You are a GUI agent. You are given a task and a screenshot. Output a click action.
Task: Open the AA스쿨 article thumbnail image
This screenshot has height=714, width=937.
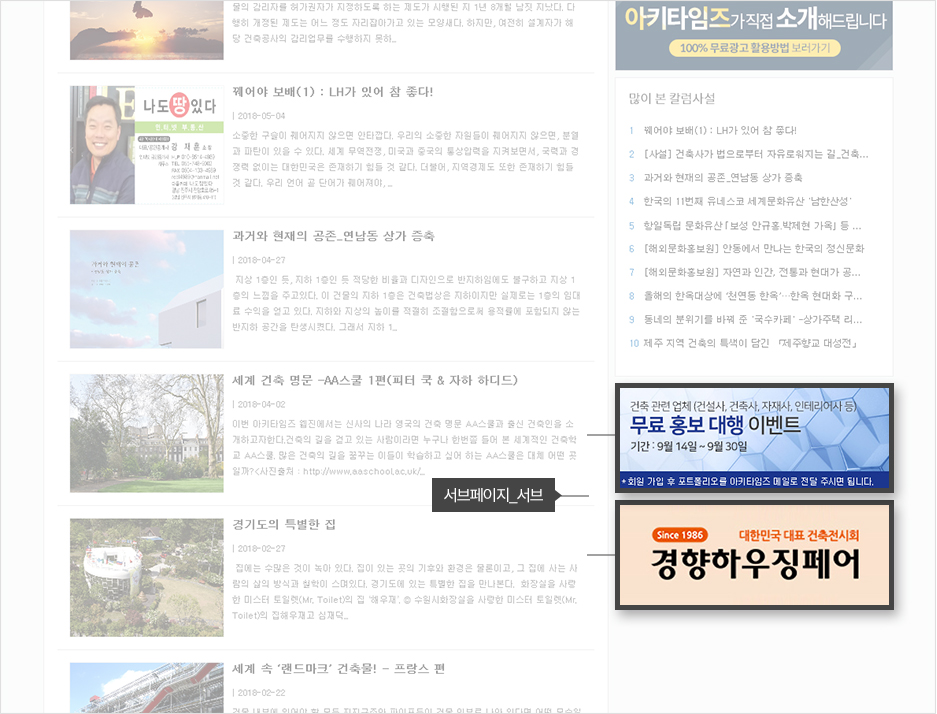pos(146,433)
